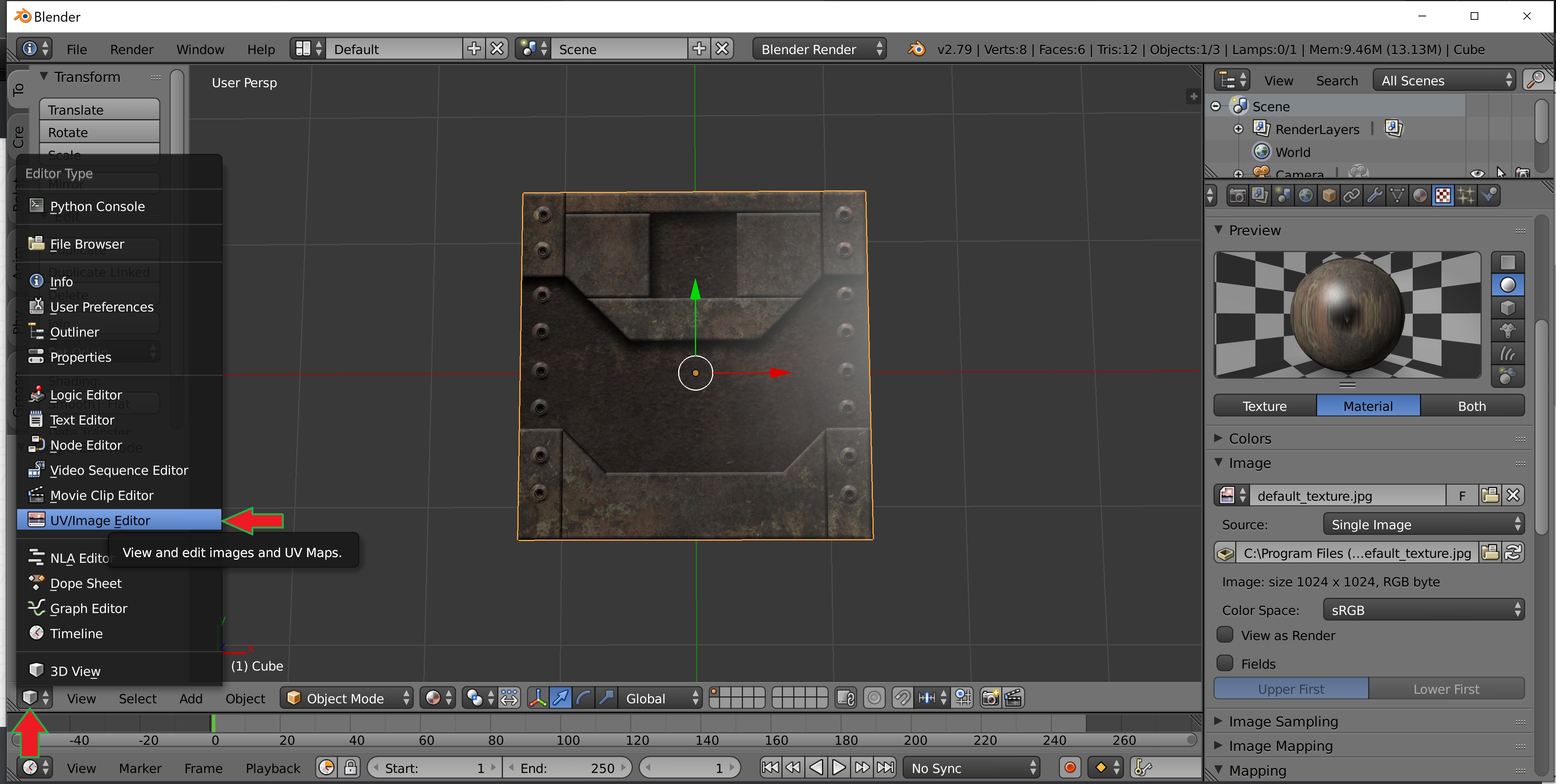Open the Render properties tab (camera icon)
This screenshot has height=784, width=1556.
coord(1237,196)
